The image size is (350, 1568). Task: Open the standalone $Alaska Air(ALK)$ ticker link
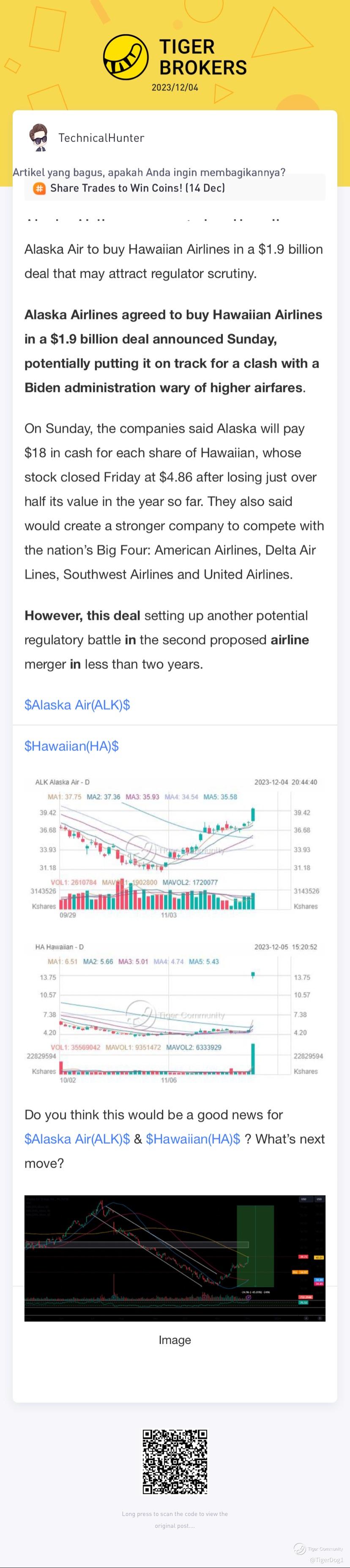(x=77, y=705)
